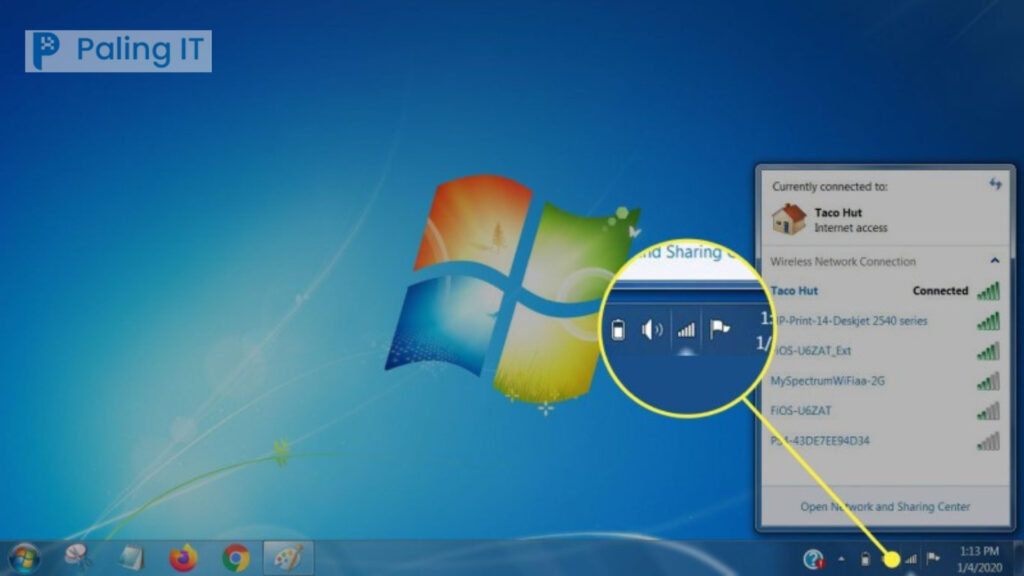This screenshot has height=576, width=1024.
Task: Click signal bars for FiOS-U6ZAT_Ext
Action: pyautogui.click(x=989, y=351)
